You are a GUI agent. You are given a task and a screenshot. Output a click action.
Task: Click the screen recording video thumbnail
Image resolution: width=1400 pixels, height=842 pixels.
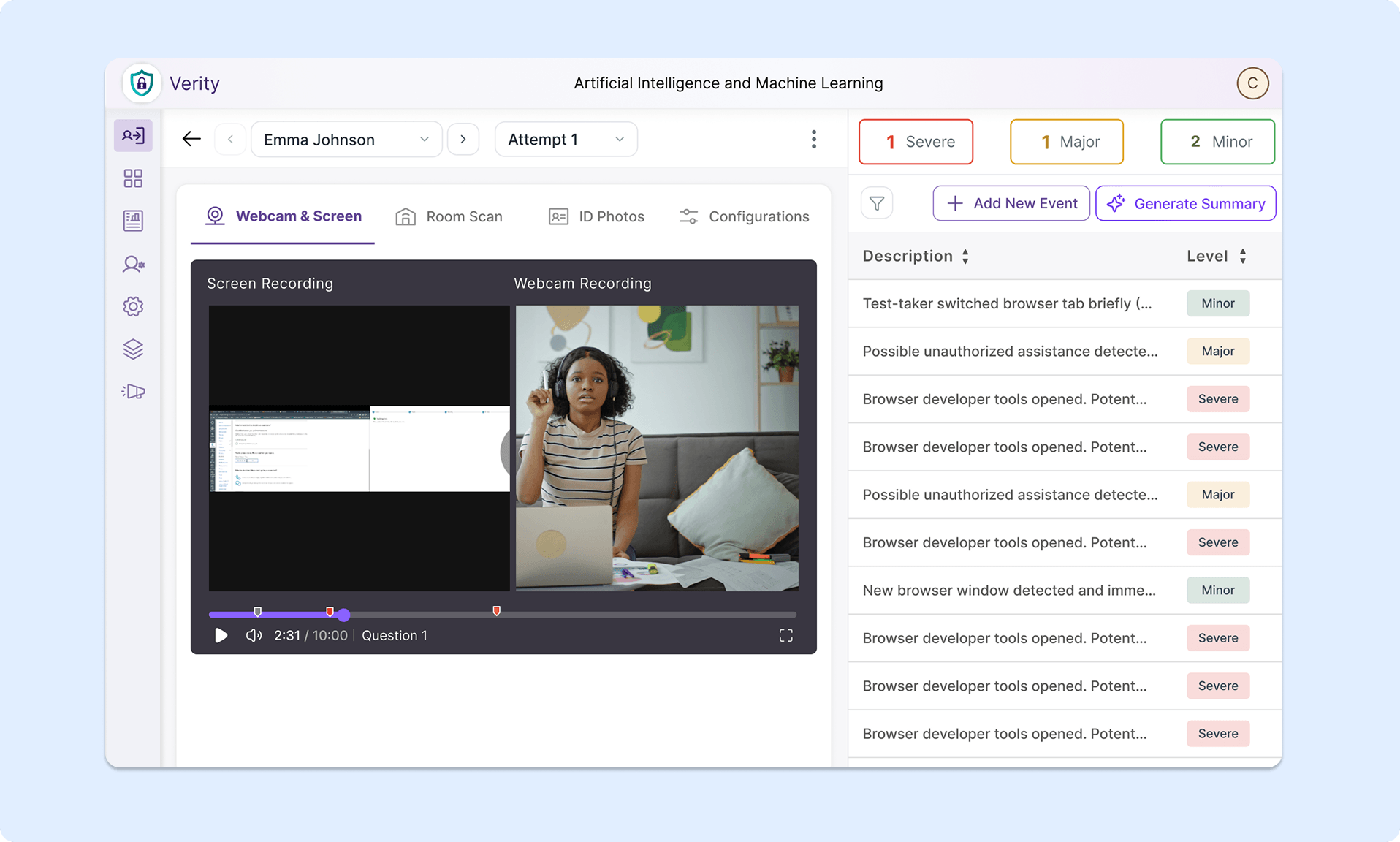359,448
